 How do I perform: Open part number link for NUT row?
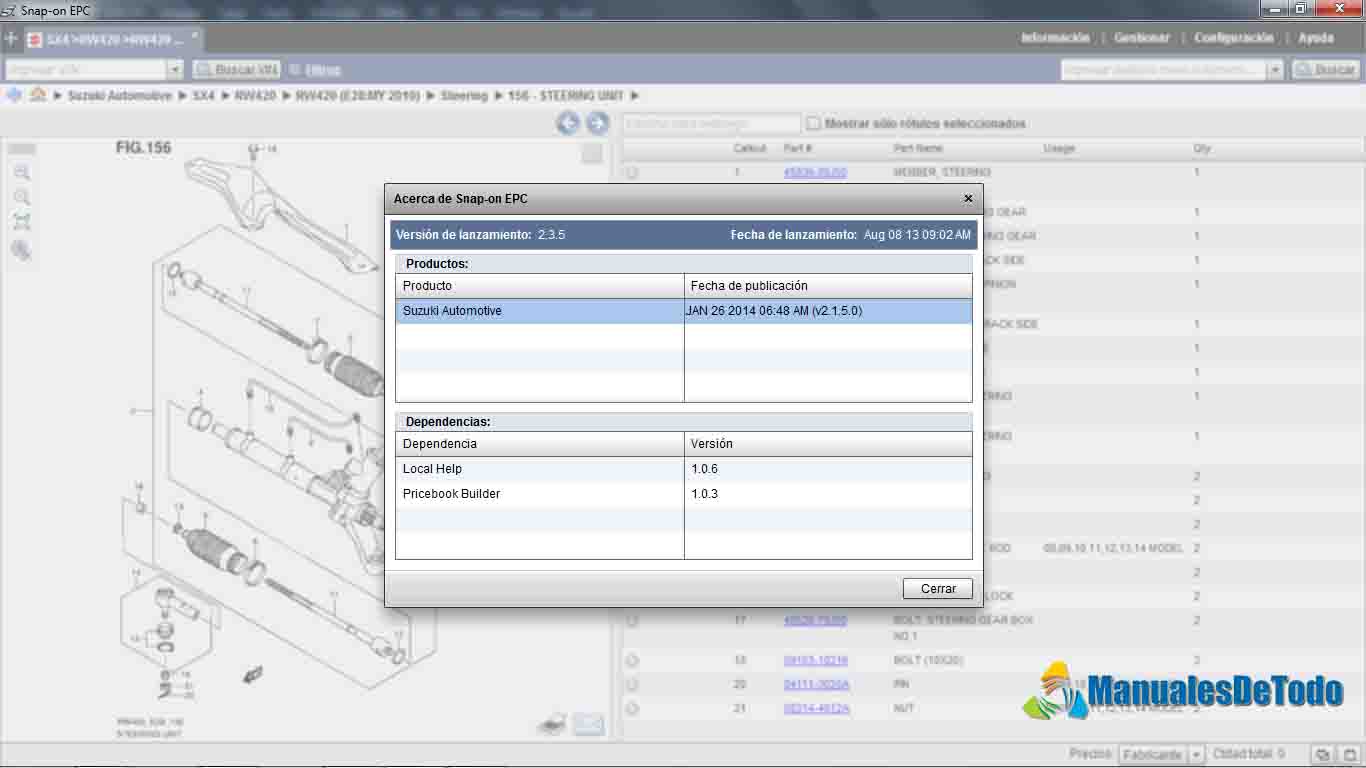816,709
